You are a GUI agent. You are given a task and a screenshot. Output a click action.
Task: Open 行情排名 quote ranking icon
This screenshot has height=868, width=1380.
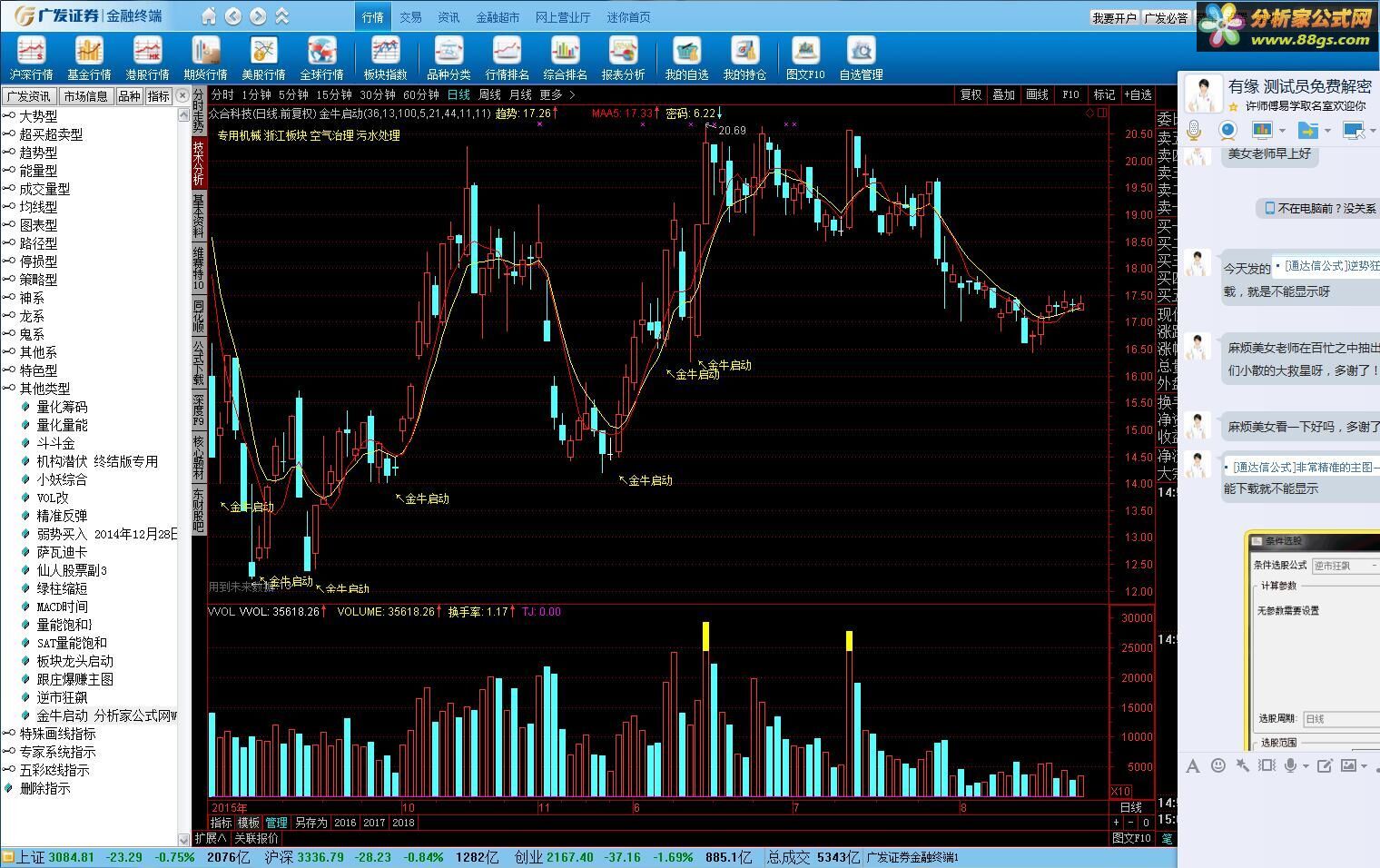click(507, 59)
